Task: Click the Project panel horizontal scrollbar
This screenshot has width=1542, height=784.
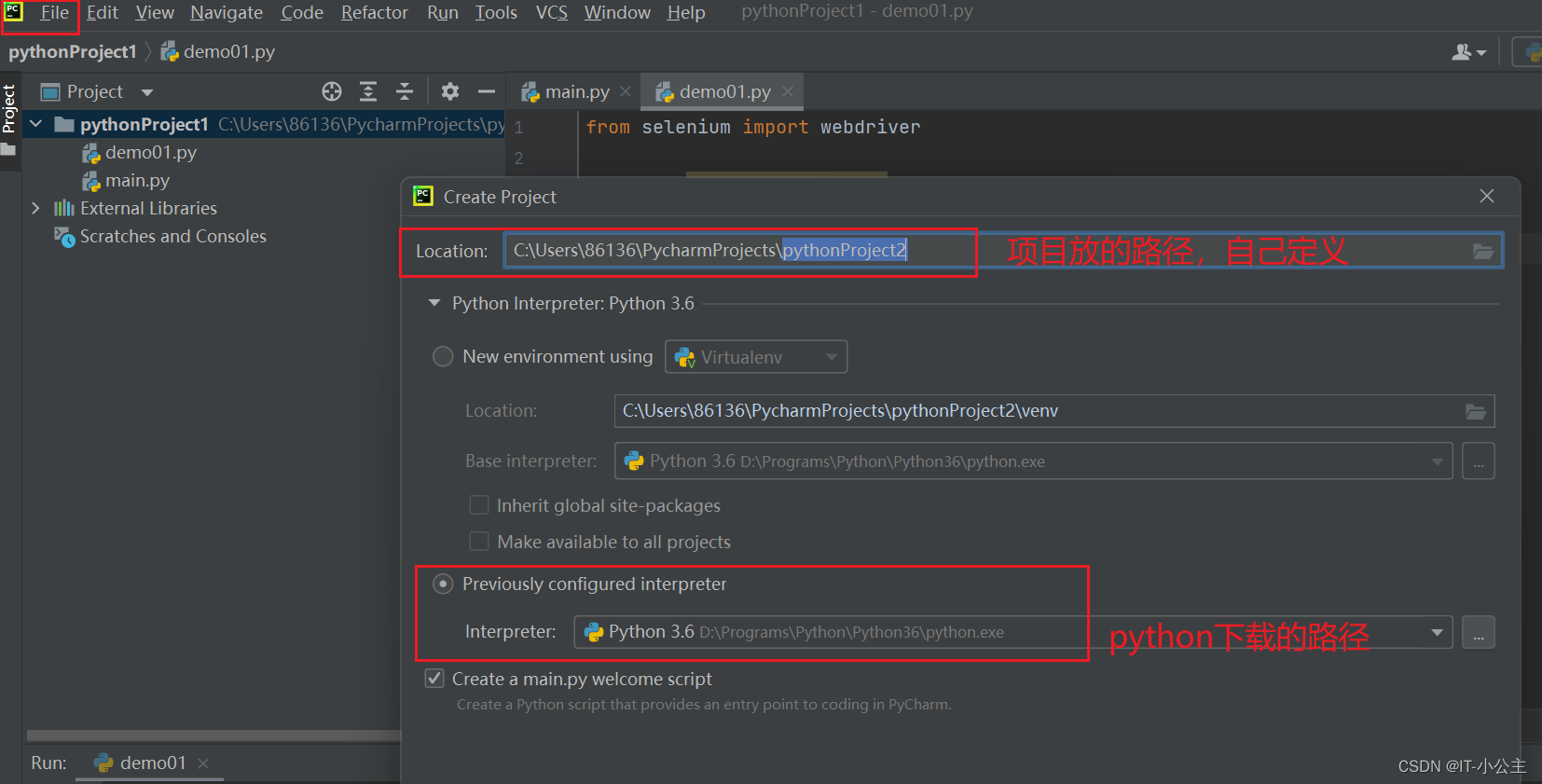Action: 213,736
